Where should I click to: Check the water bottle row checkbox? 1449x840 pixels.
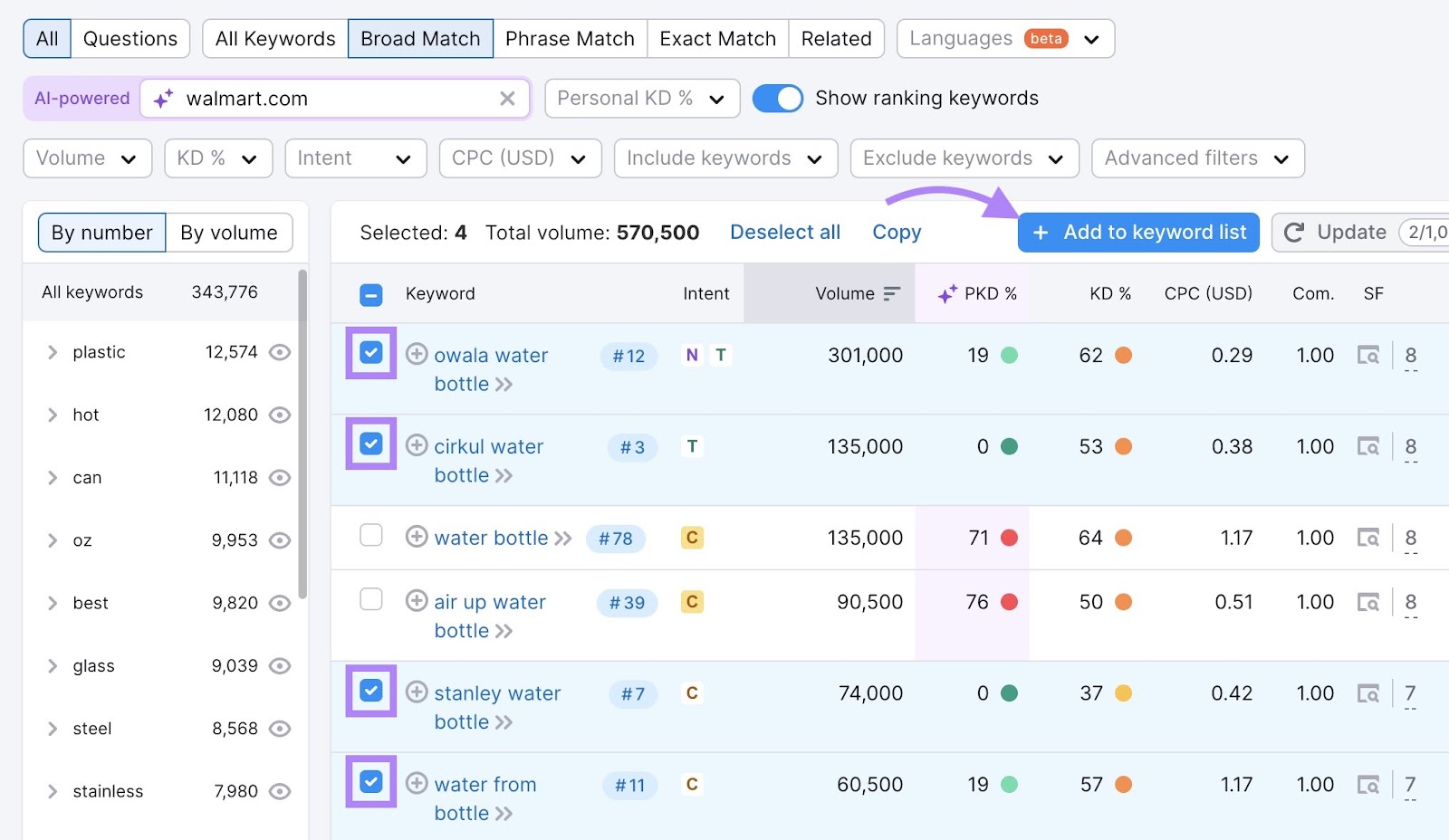(x=370, y=536)
